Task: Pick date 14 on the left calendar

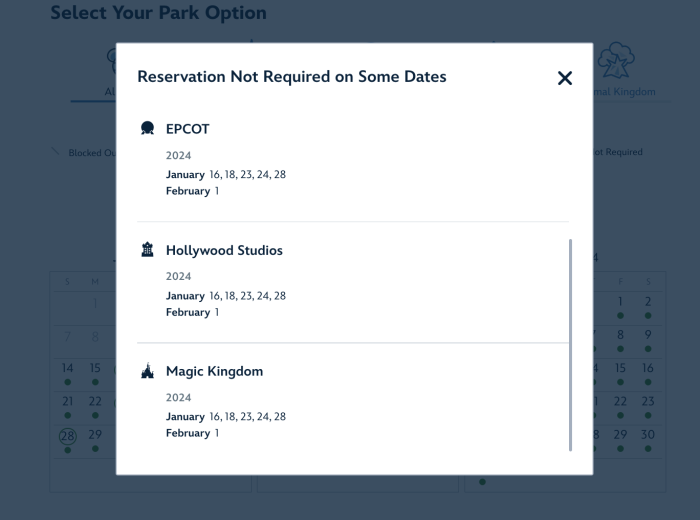Action: click(67, 368)
